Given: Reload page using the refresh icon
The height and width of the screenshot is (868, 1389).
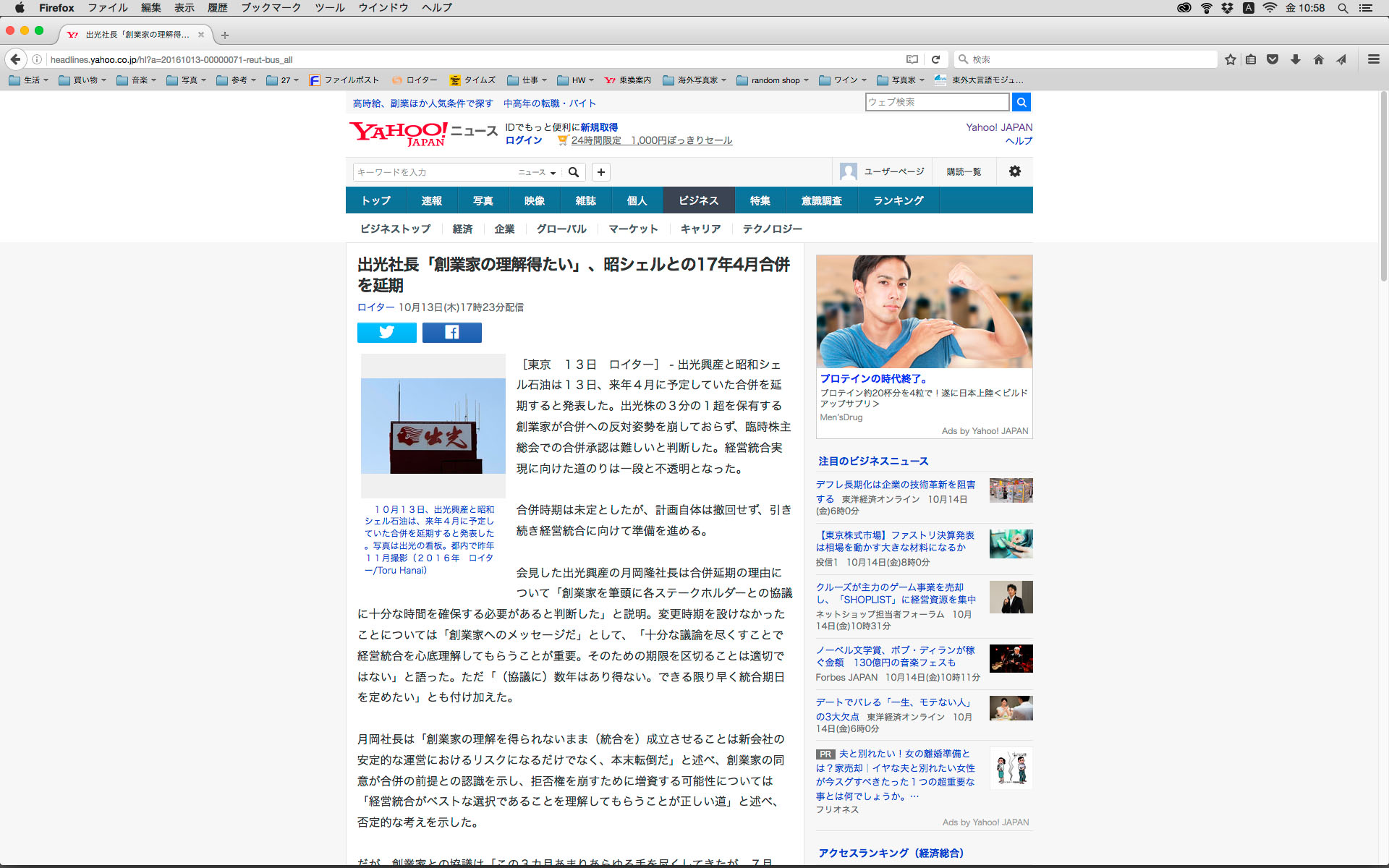Looking at the screenshot, I should pos(935,59).
